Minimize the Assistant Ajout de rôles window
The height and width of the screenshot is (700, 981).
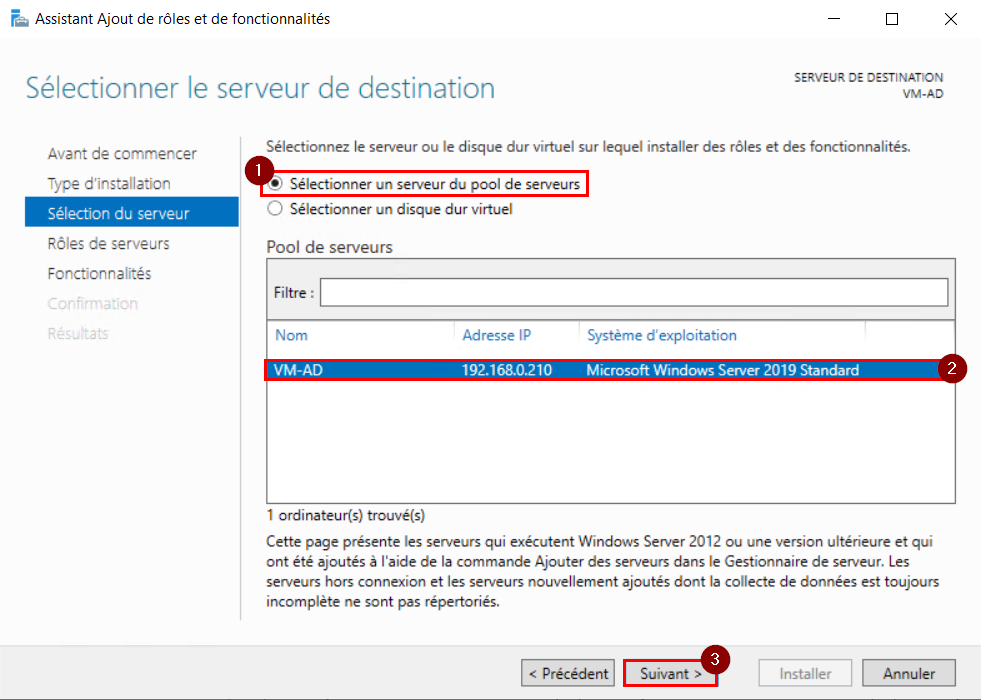(836, 19)
